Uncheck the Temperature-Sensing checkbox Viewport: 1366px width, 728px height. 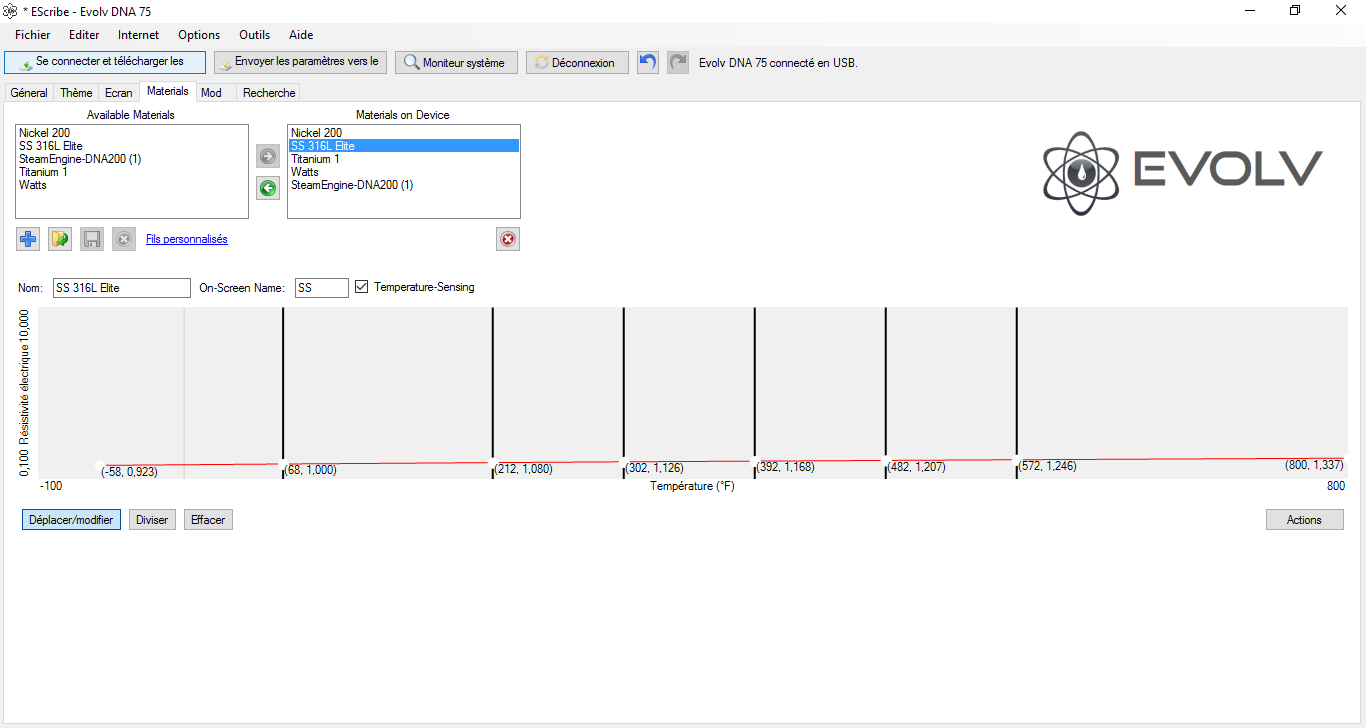[362, 287]
